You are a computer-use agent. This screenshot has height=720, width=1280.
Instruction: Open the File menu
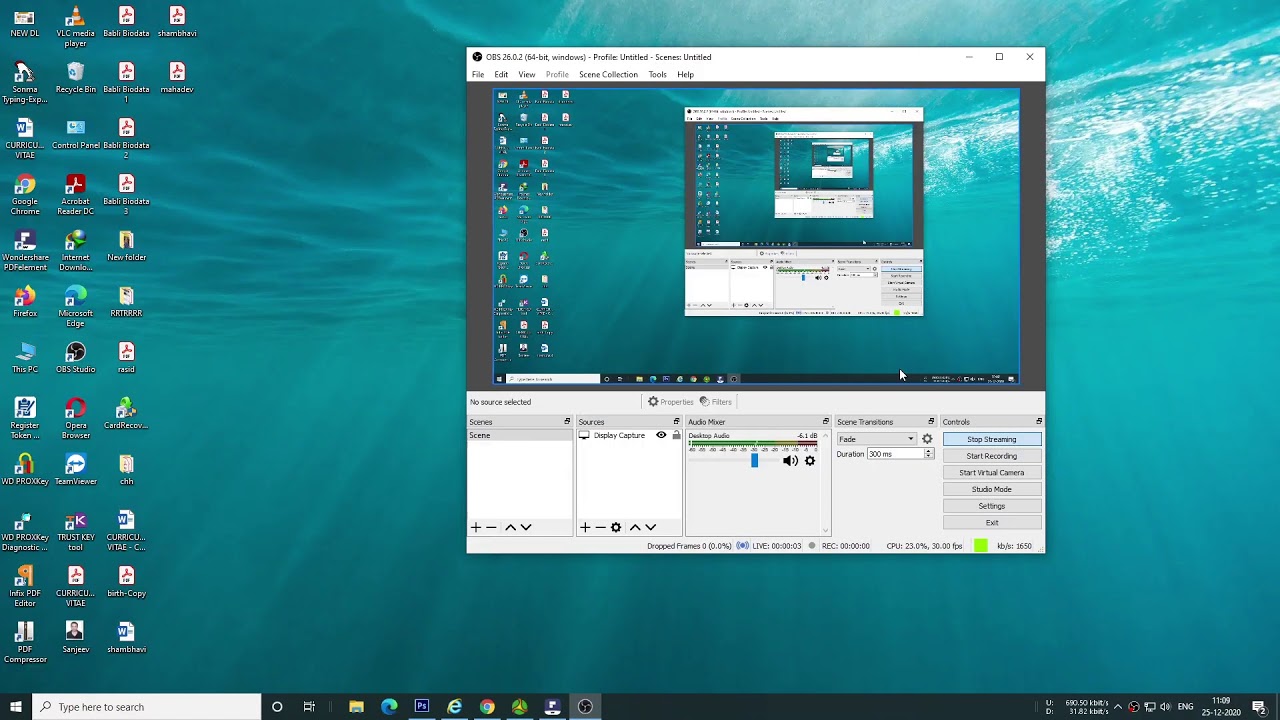[478, 75]
